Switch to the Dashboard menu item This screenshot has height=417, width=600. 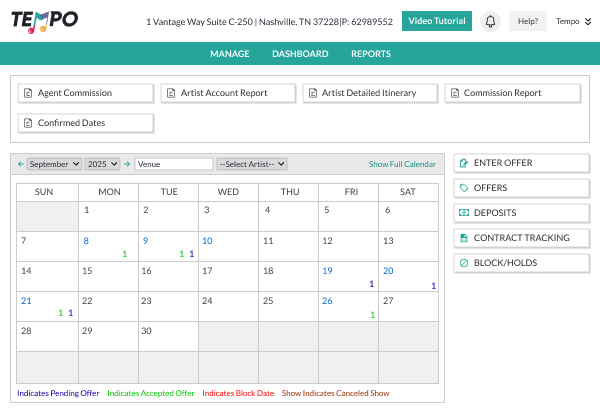[x=300, y=54]
